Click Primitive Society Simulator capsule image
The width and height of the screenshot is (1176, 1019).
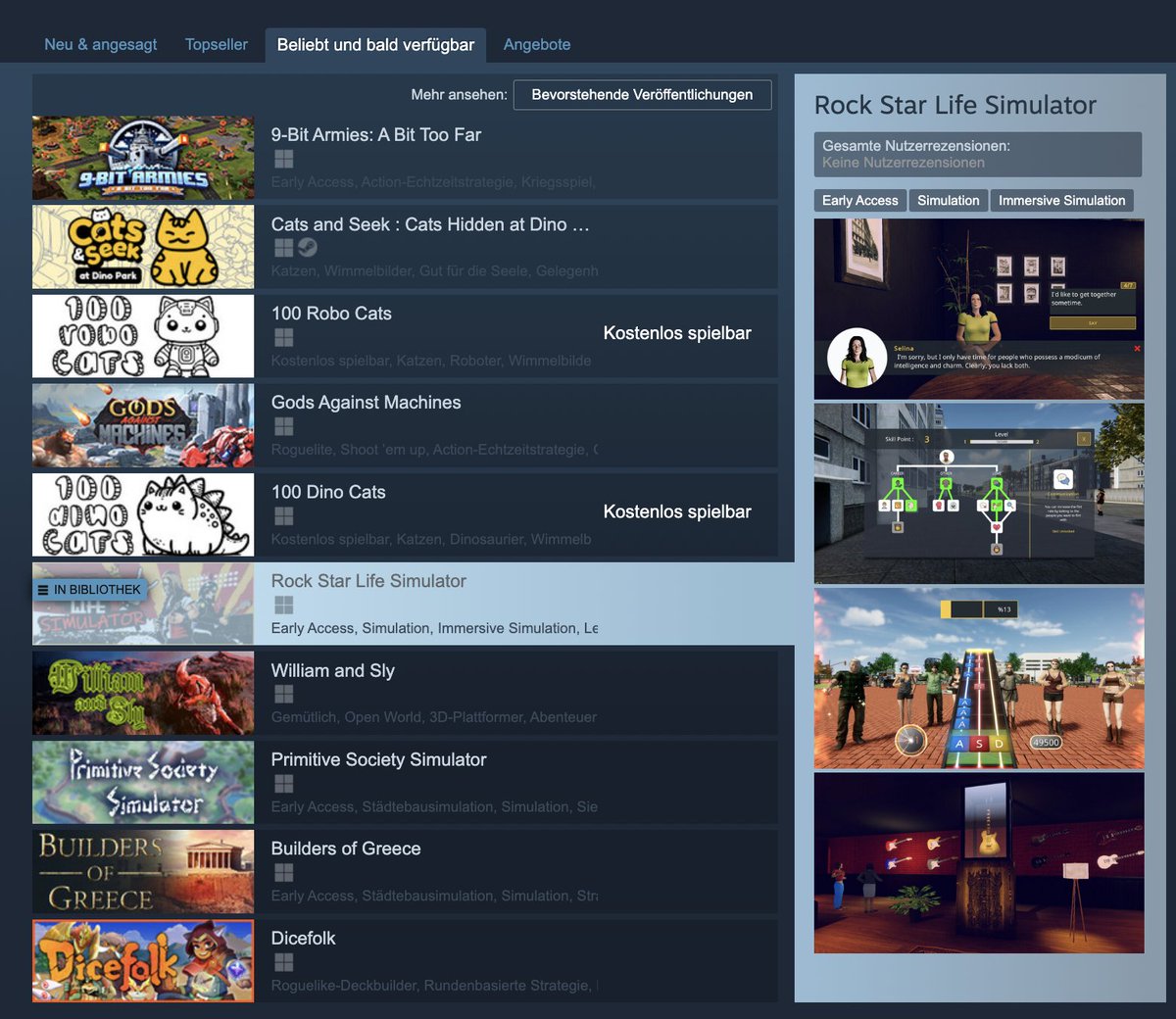[143, 783]
